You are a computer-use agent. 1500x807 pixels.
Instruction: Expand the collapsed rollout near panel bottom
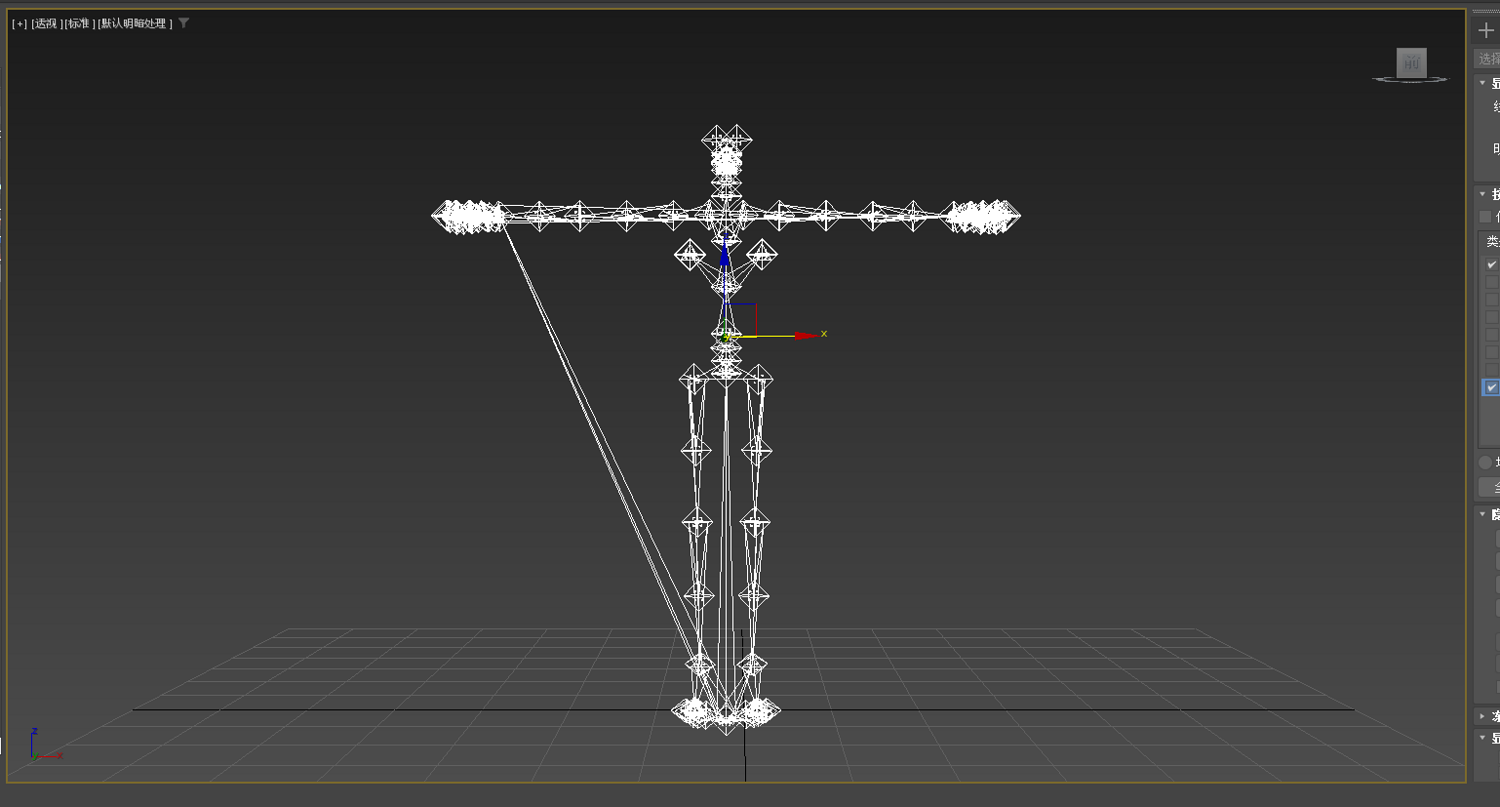pos(1483,716)
